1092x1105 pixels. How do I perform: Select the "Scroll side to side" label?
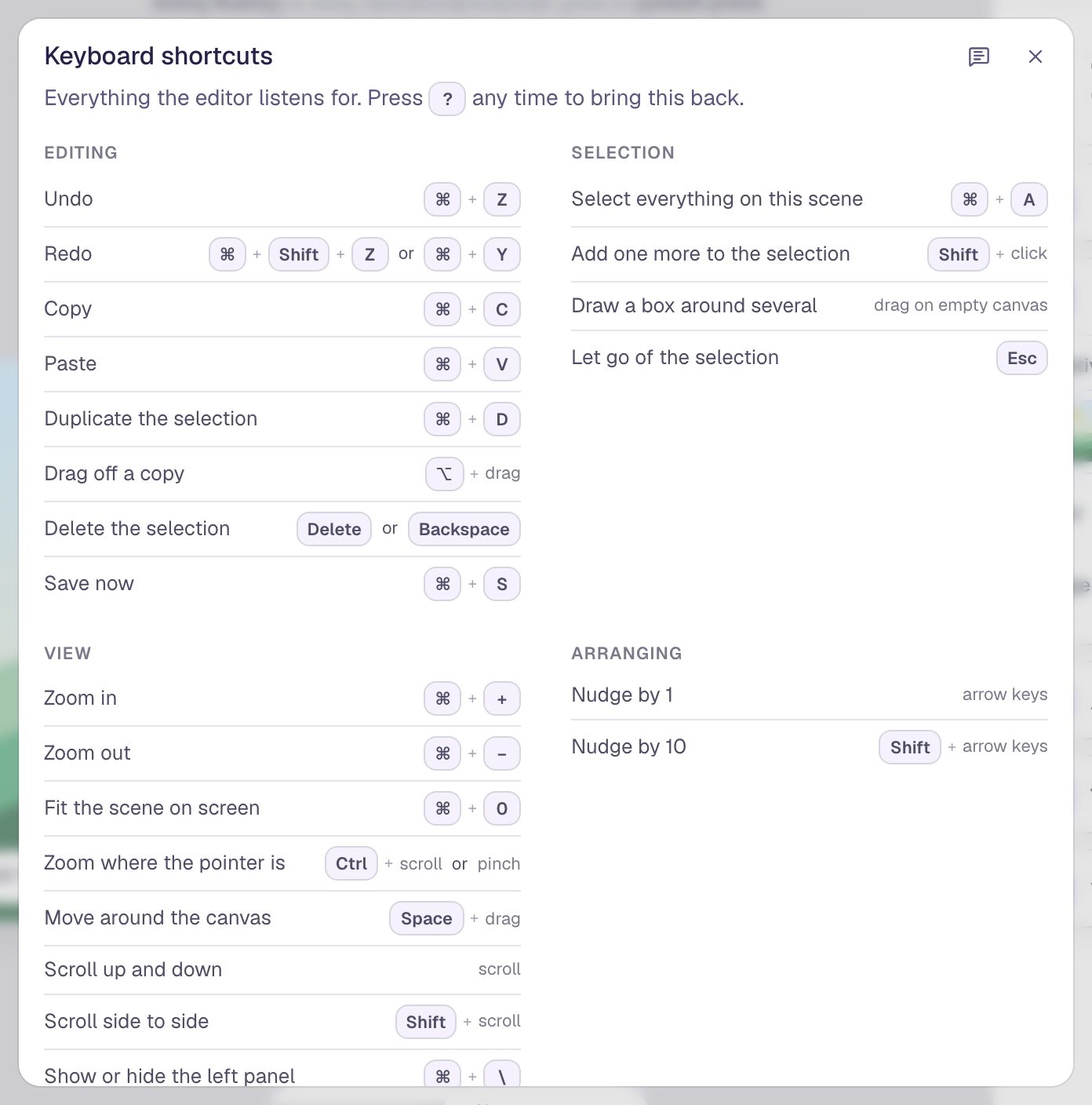[x=127, y=1021]
